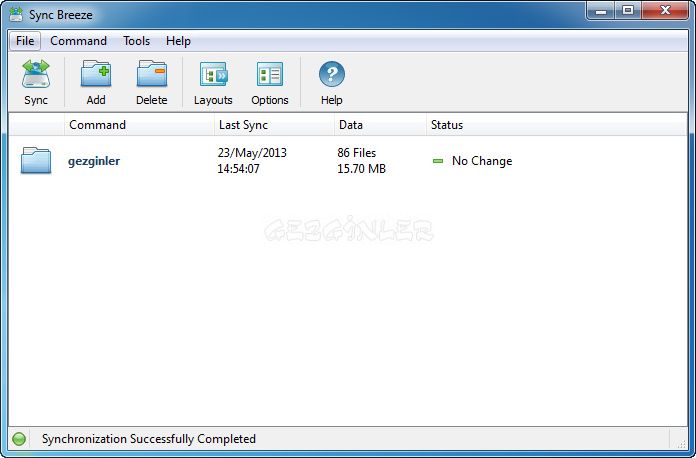Select the gezginler command name
The width and height of the screenshot is (696, 458).
[x=94, y=161]
